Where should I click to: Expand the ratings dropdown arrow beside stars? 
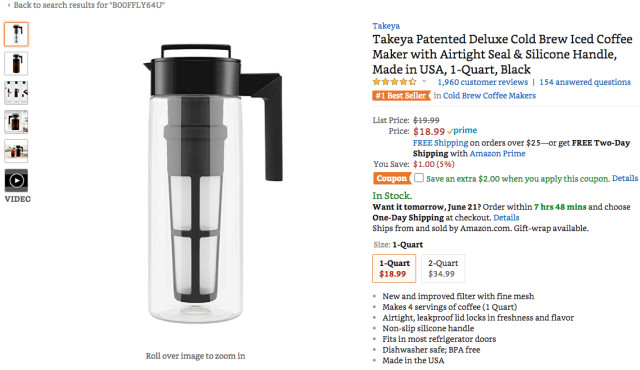tap(424, 82)
